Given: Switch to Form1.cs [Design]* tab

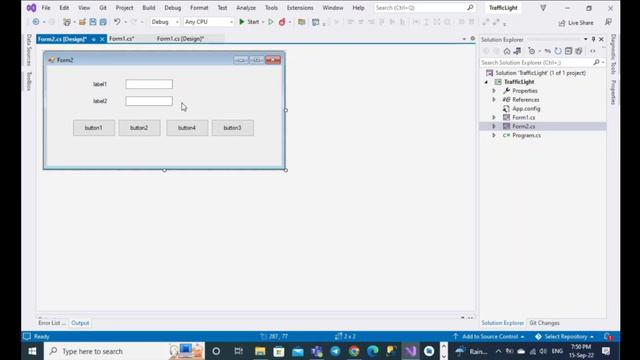Looking at the screenshot, I should coord(180,39).
